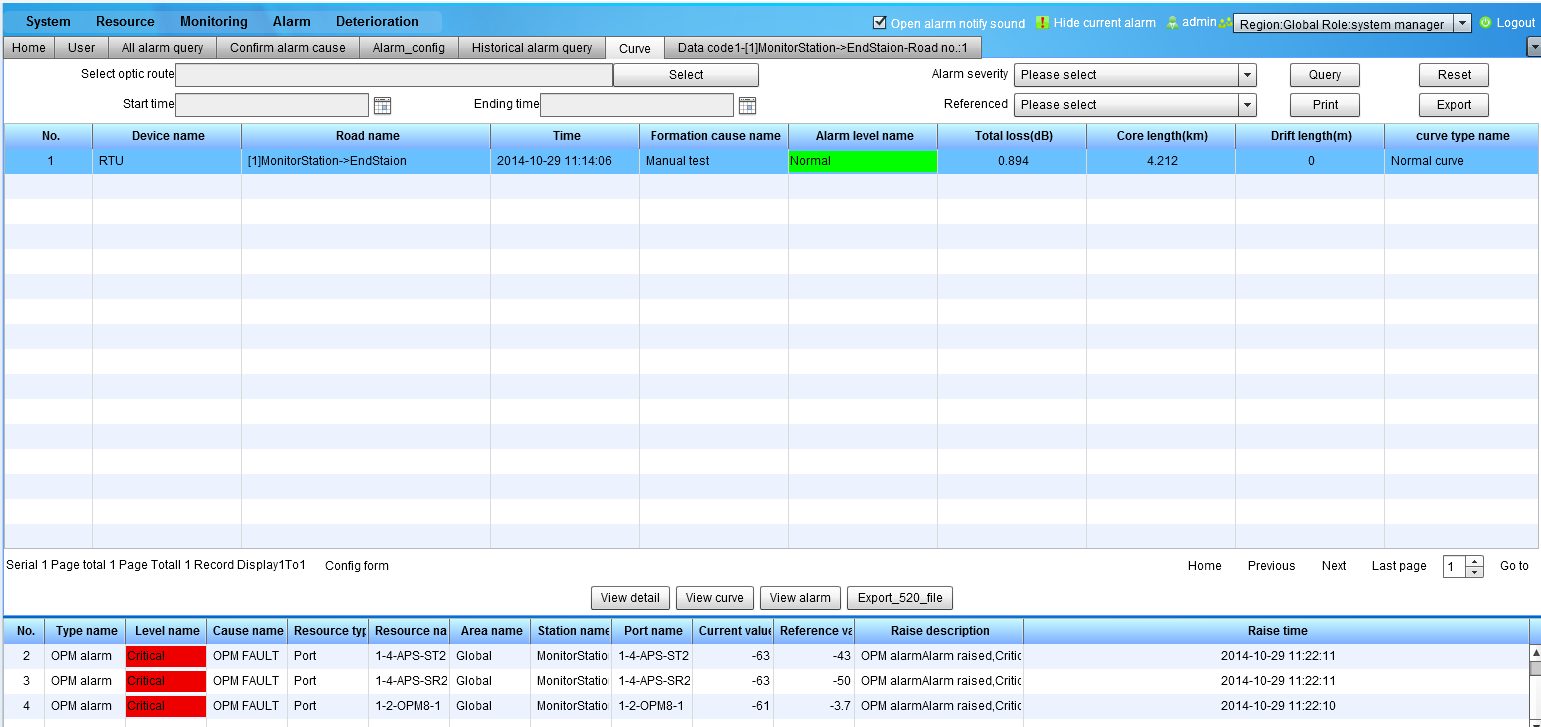
Task: Click the View detail button
Action: pyautogui.click(x=631, y=598)
